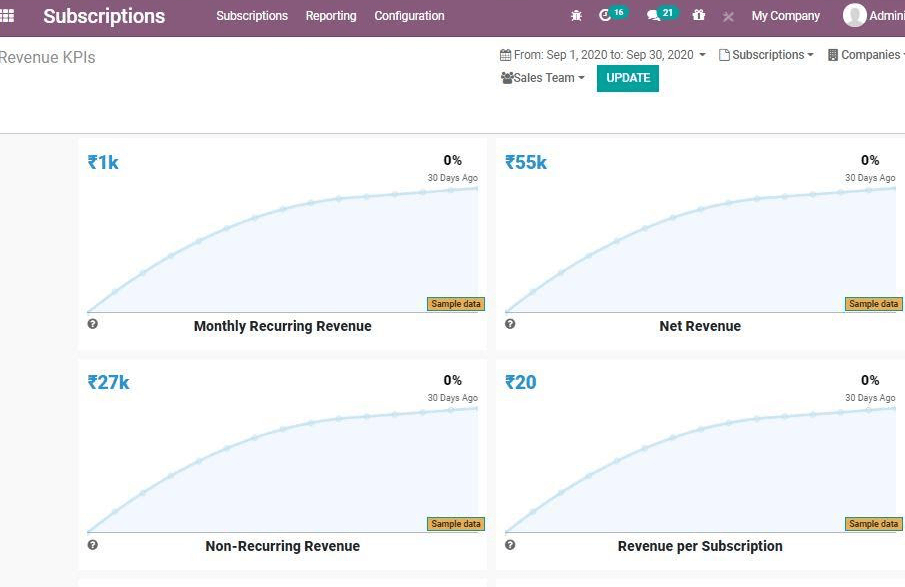Click the ₹55k value
This screenshot has width=905, height=587.
point(526,162)
